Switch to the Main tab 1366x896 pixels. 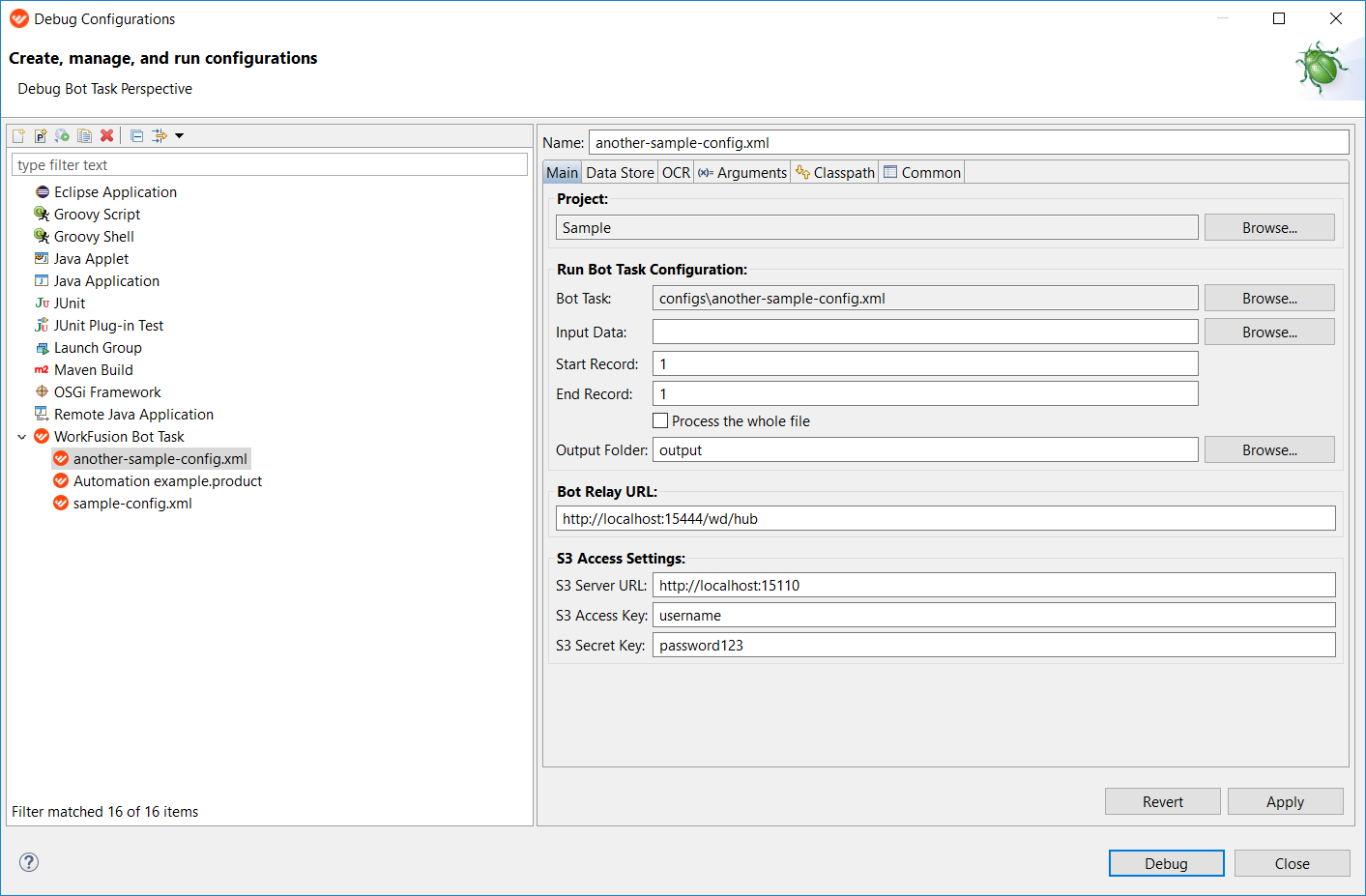point(562,173)
